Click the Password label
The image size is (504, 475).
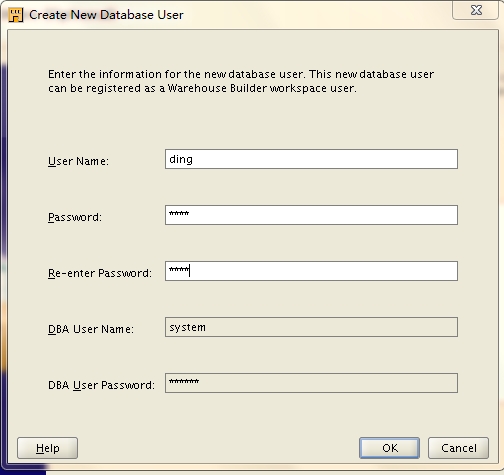[75, 217]
